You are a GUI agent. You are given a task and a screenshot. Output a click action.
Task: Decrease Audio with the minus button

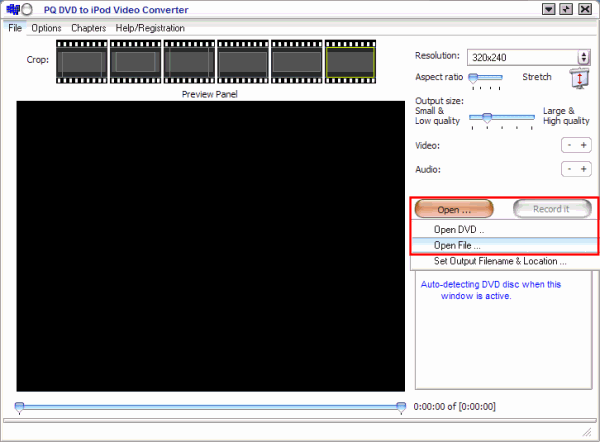point(569,169)
